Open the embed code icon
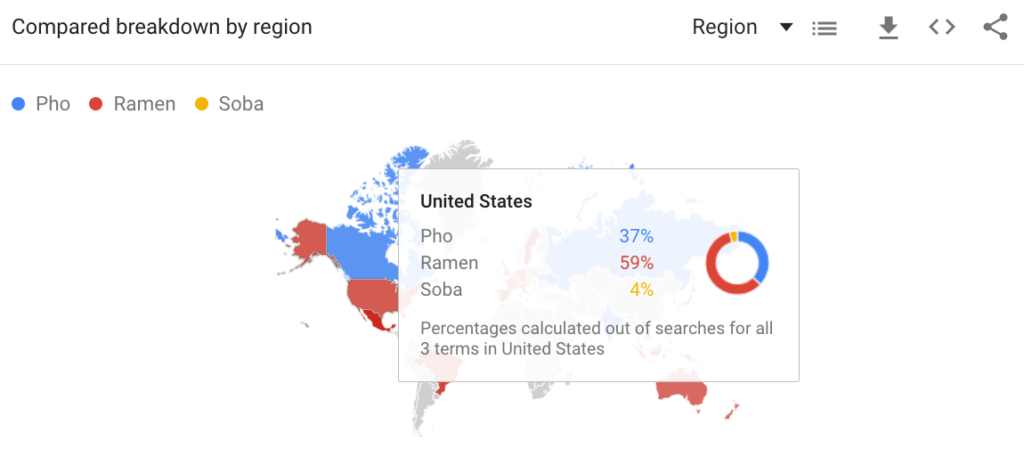 tap(941, 27)
